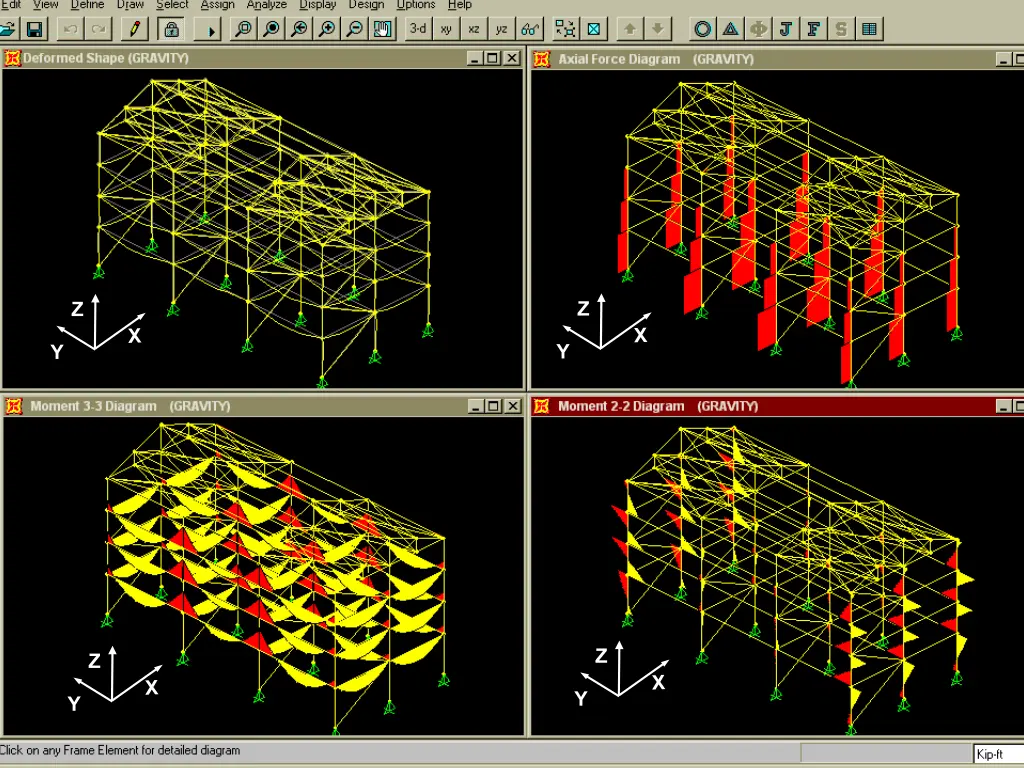Set view to the xz plane
This screenshot has width=1024, height=768.
474,29
